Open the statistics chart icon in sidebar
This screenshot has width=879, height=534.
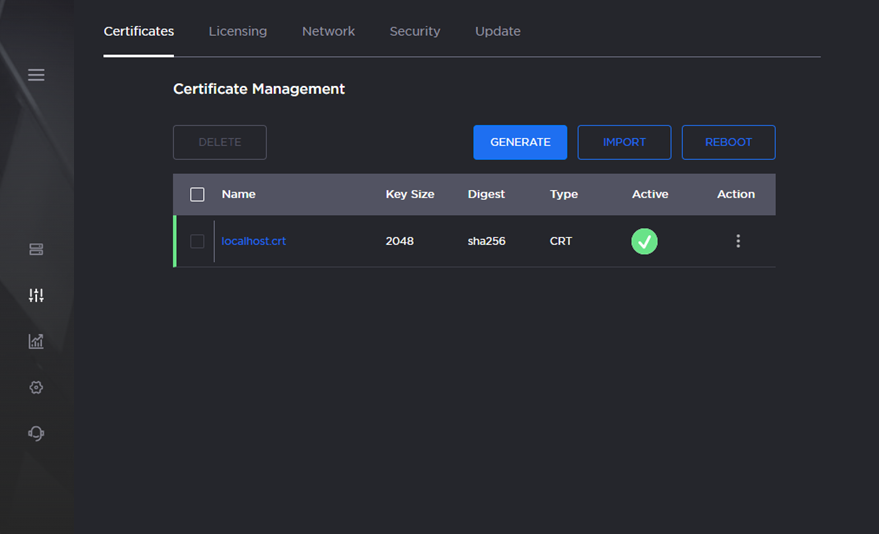36,341
